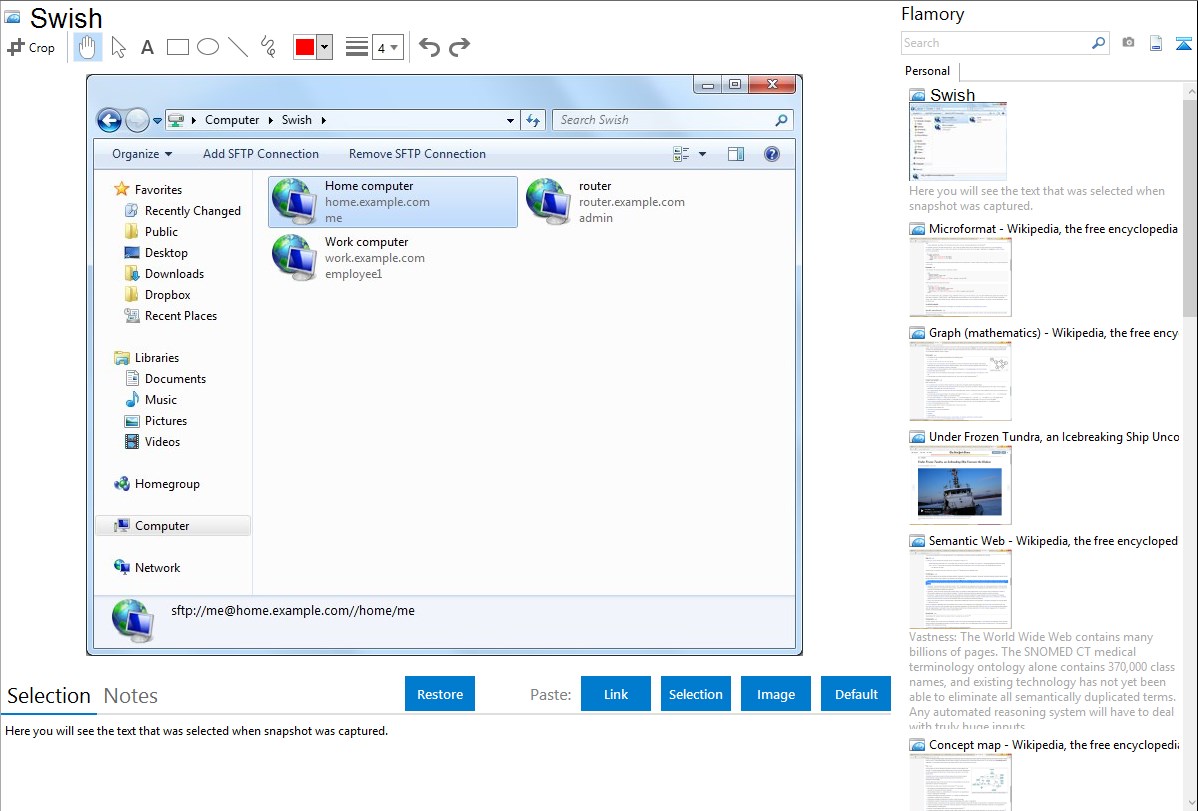Click the Flamory search field
Screen dimensions: 1198x811
click(x=995, y=43)
